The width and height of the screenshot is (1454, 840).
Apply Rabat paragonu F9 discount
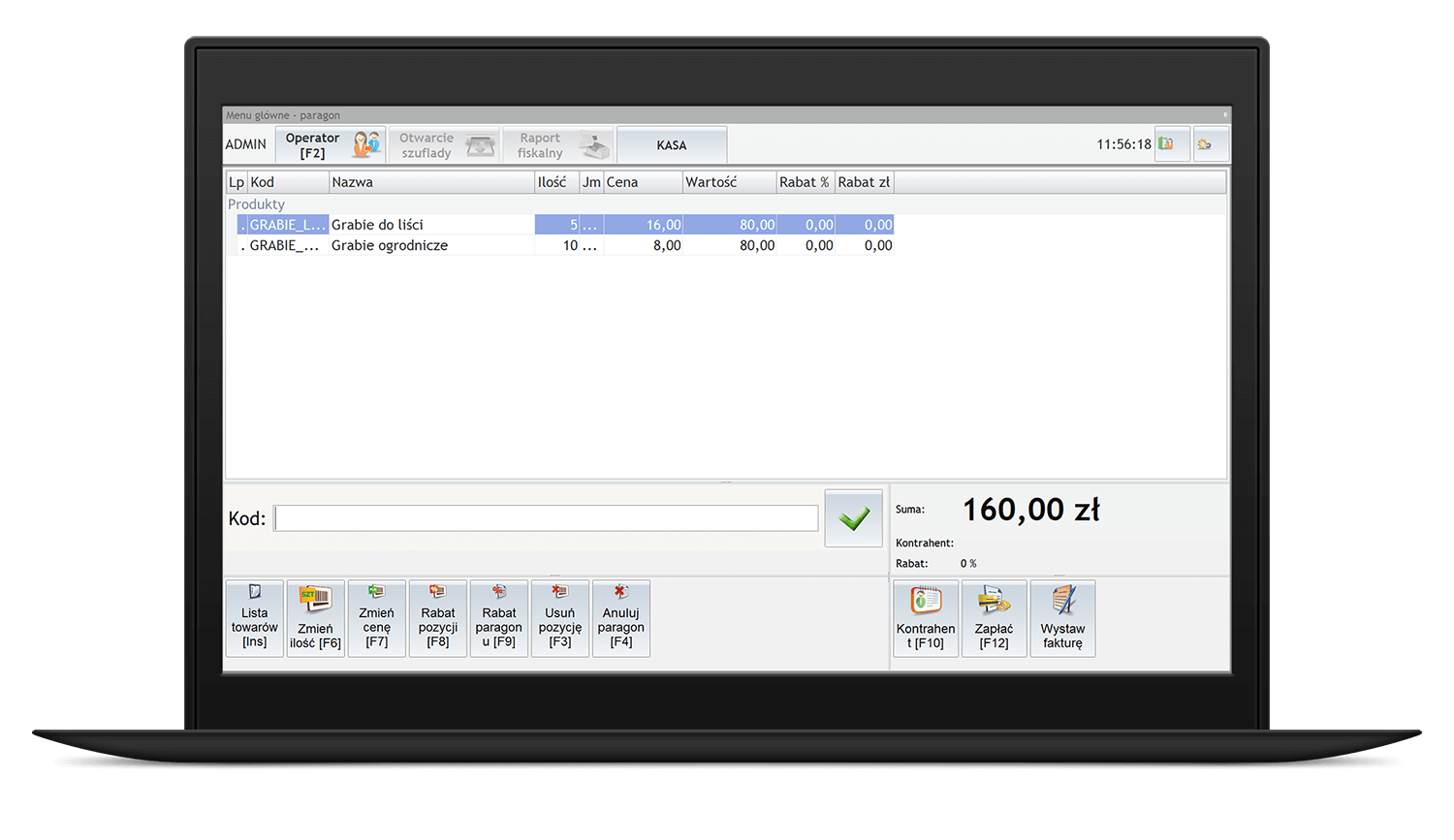click(x=498, y=618)
